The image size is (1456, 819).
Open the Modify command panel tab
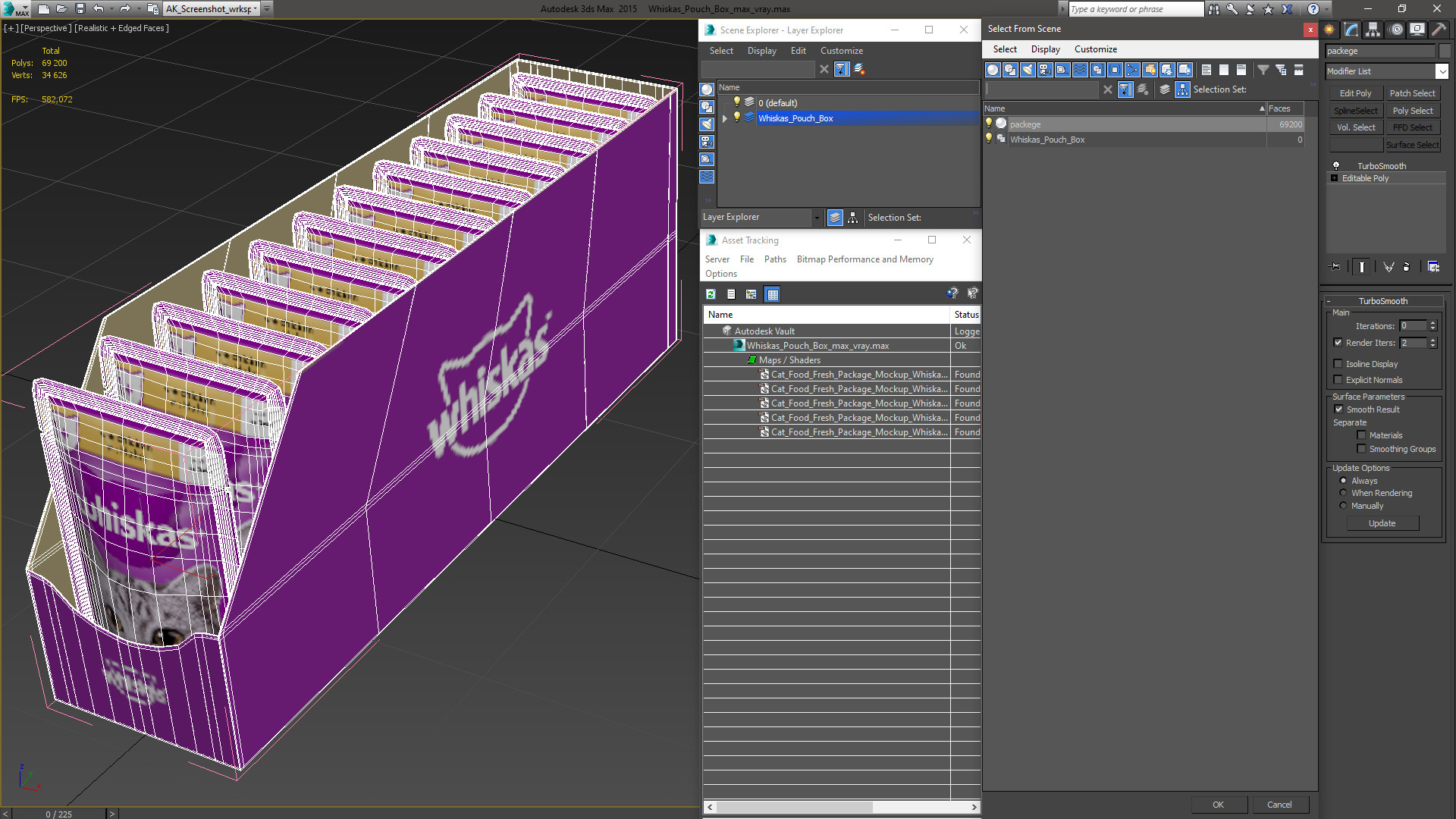(1351, 30)
